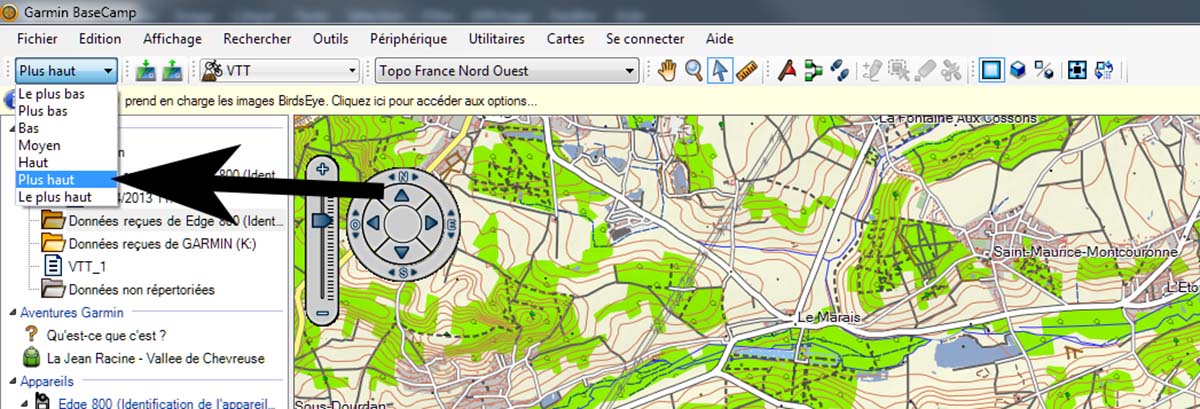The image size is (1200, 409).
Task: Select 'Données reçues de Edge 800' folder
Action: (x=163, y=221)
